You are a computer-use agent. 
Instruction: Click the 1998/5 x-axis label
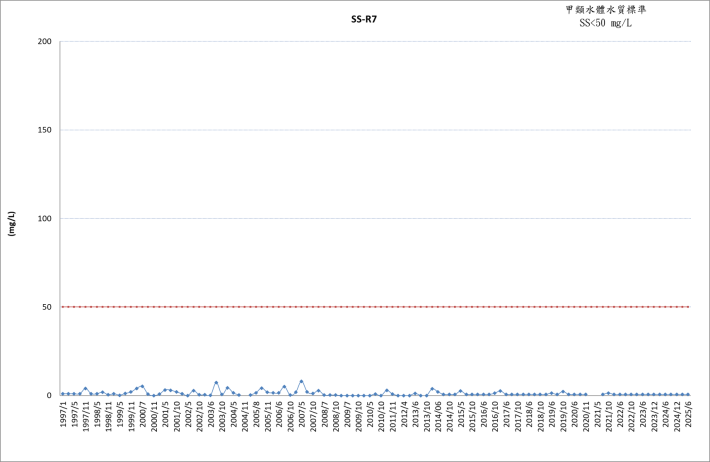(x=97, y=413)
